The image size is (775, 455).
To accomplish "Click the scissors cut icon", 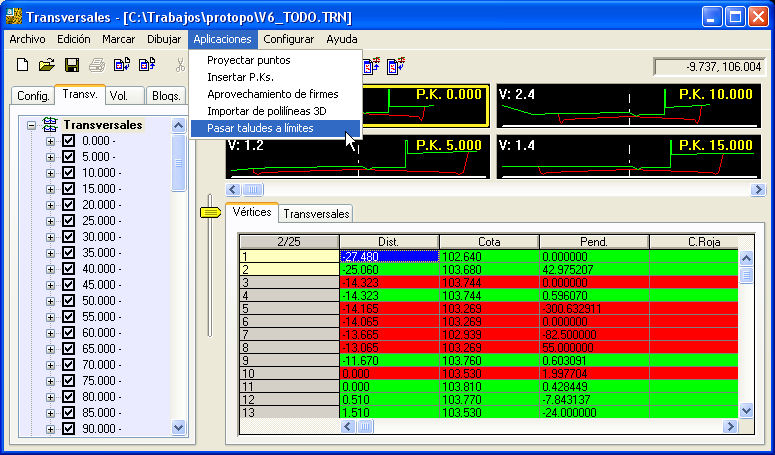I will (180, 65).
